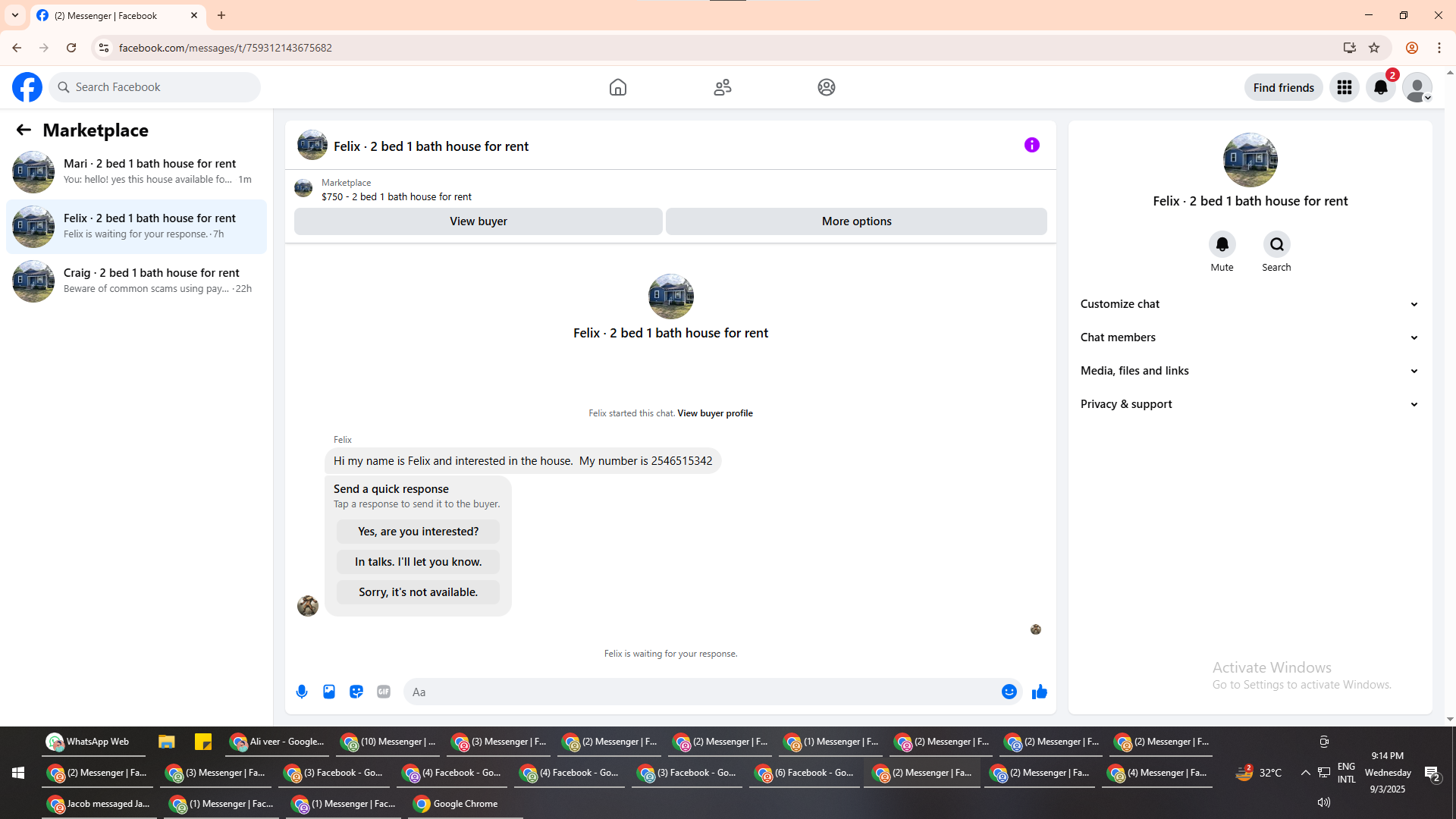
Task: Open Mari's house for rent conversation
Action: pyautogui.click(x=136, y=172)
